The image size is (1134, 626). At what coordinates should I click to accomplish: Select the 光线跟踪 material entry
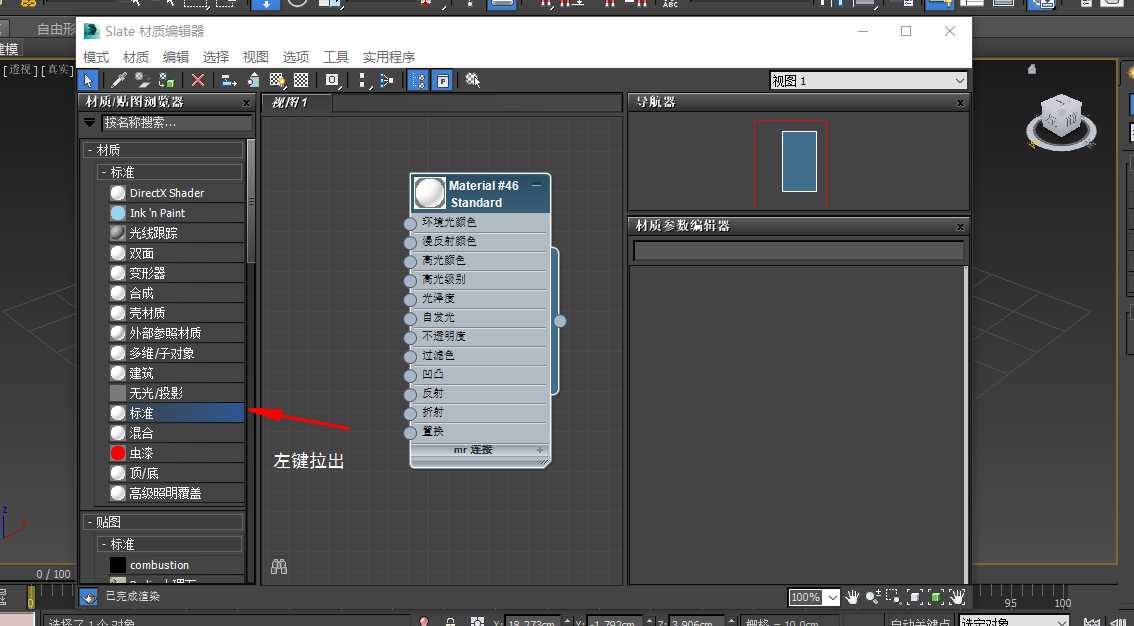176,233
